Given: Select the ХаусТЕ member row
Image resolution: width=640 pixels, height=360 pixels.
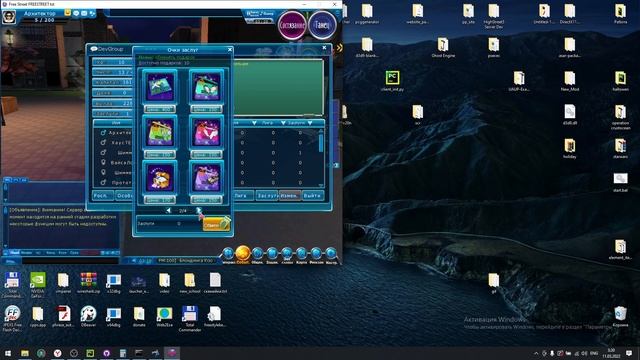Looking at the screenshot, I should 116,142.
